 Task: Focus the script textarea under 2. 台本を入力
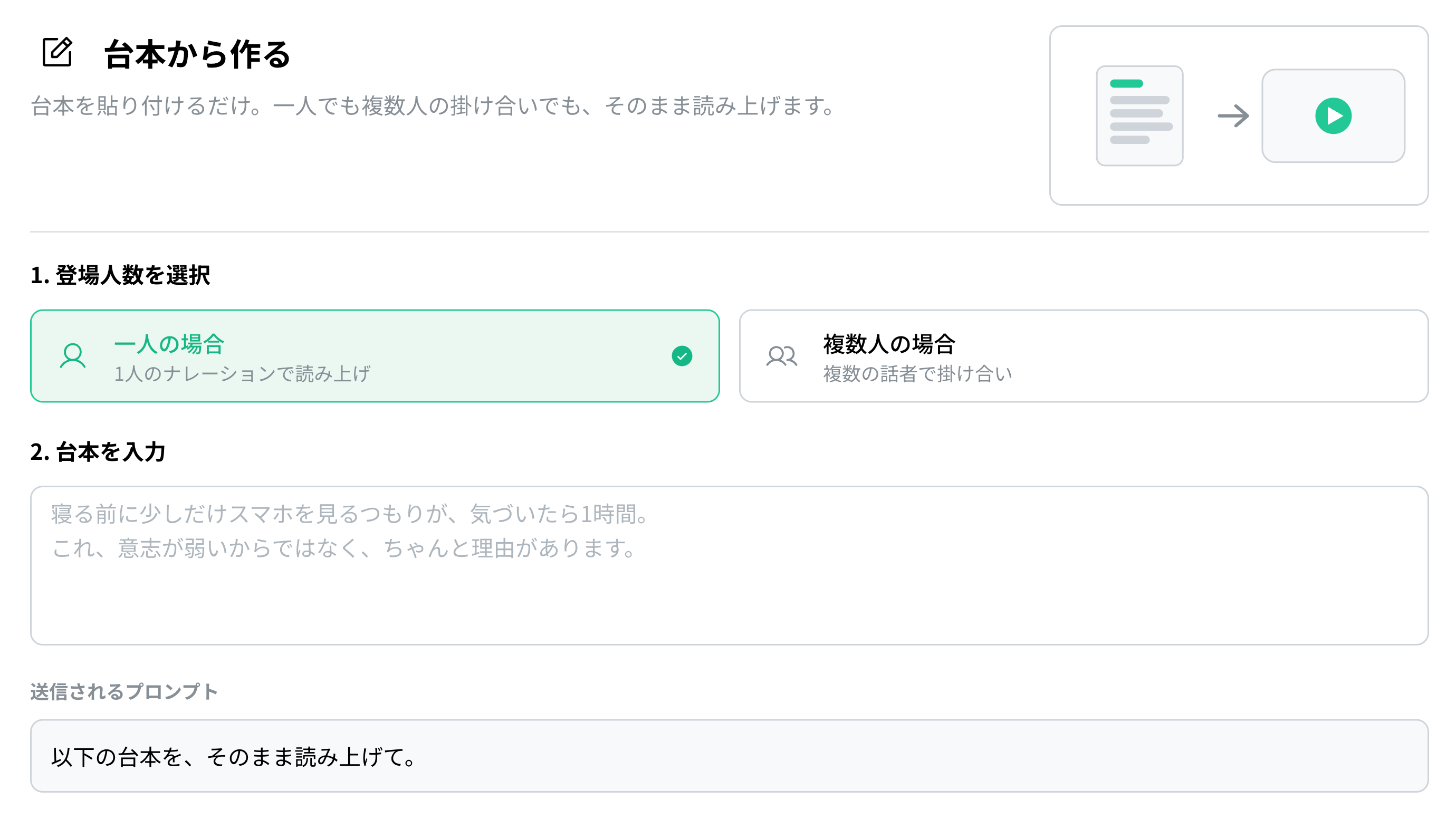point(729,565)
